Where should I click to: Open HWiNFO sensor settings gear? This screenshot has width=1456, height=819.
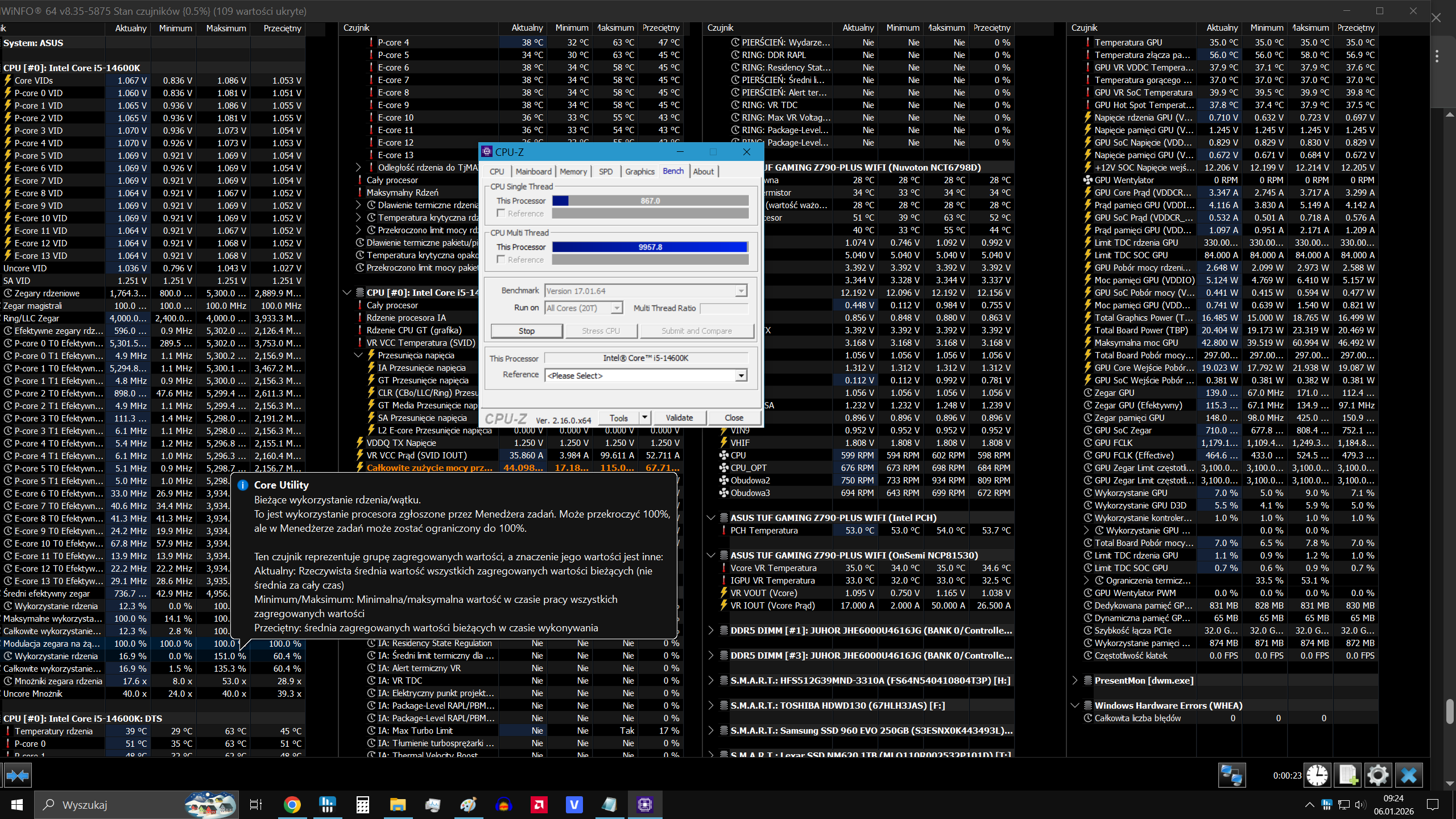coord(1378,775)
